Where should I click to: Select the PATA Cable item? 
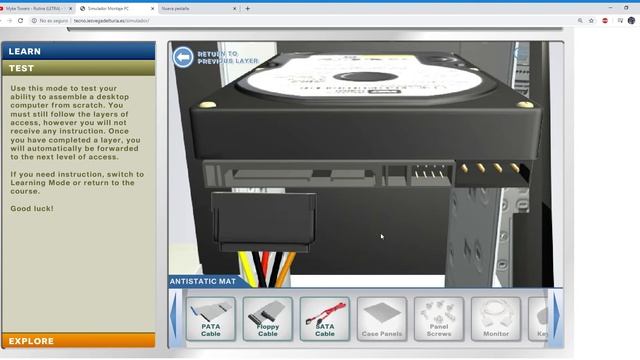[211, 319]
